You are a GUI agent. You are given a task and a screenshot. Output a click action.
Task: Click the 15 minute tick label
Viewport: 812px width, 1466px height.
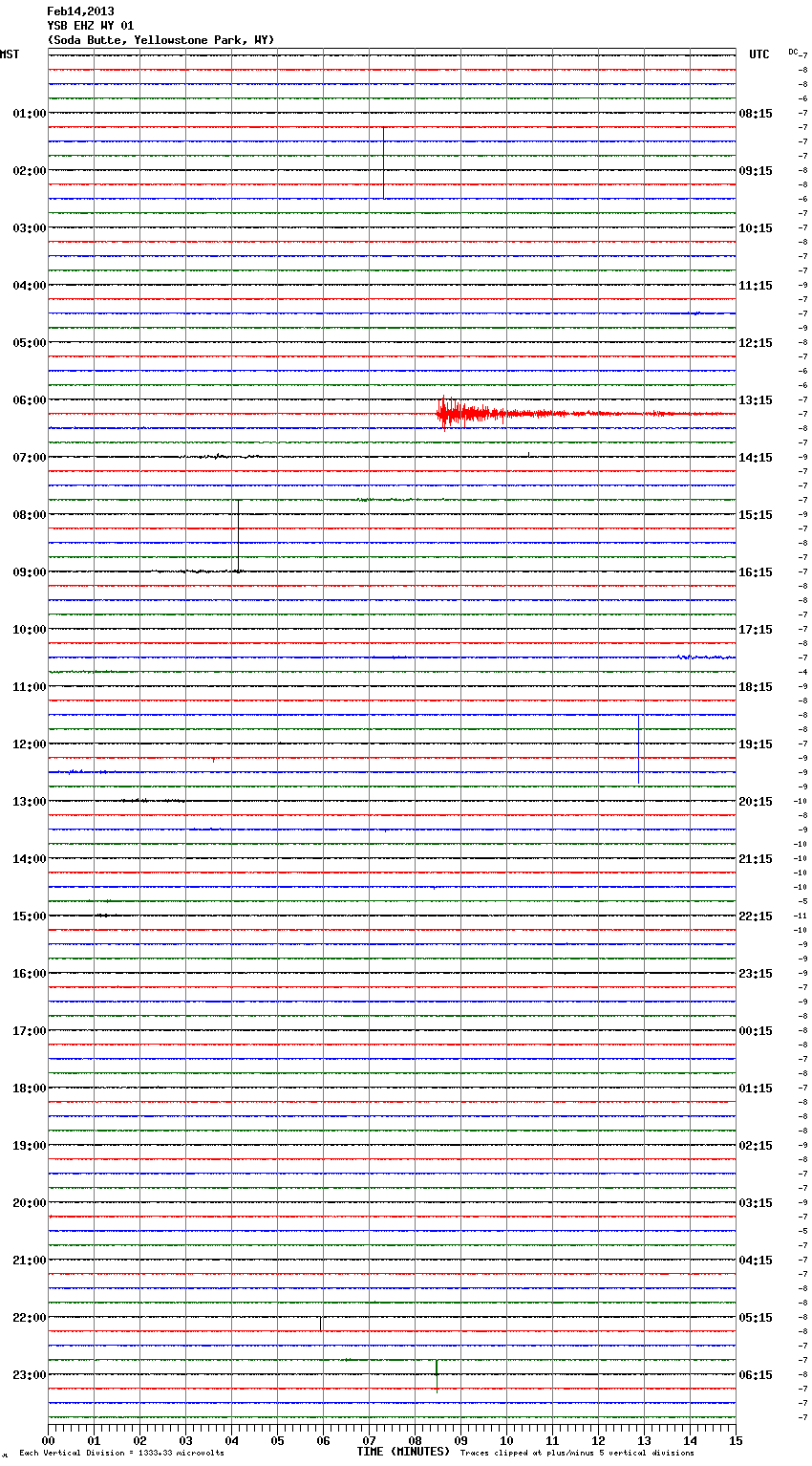coord(736,1440)
